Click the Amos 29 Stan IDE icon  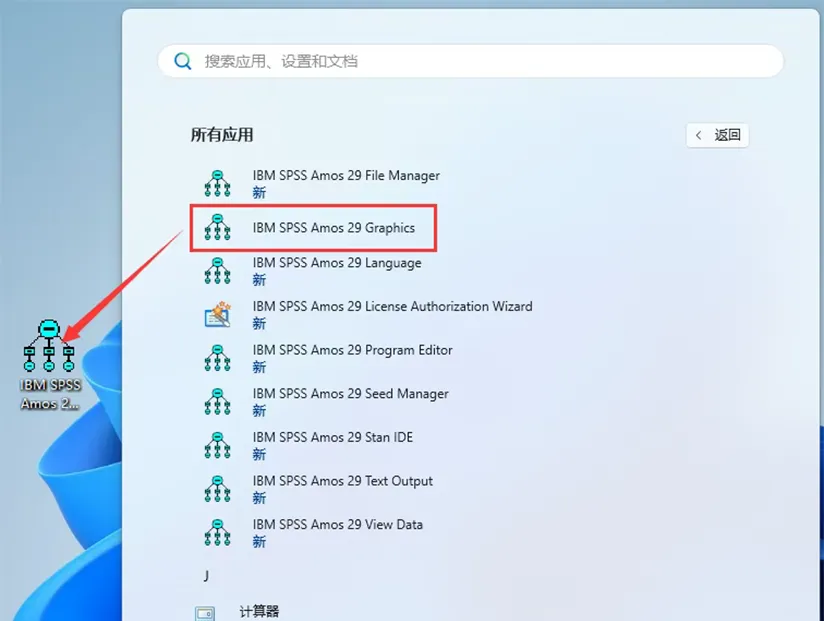click(x=218, y=446)
